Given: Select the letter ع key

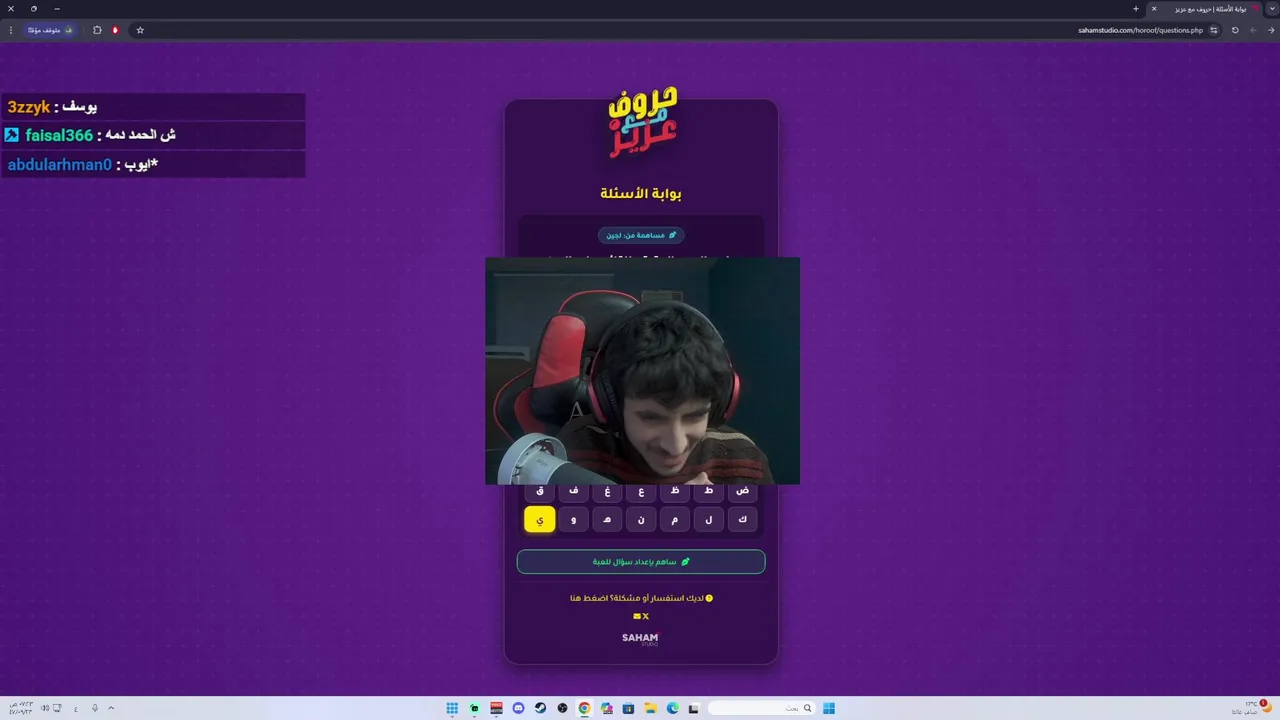Looking at the screenshot, I should (641, 492).
